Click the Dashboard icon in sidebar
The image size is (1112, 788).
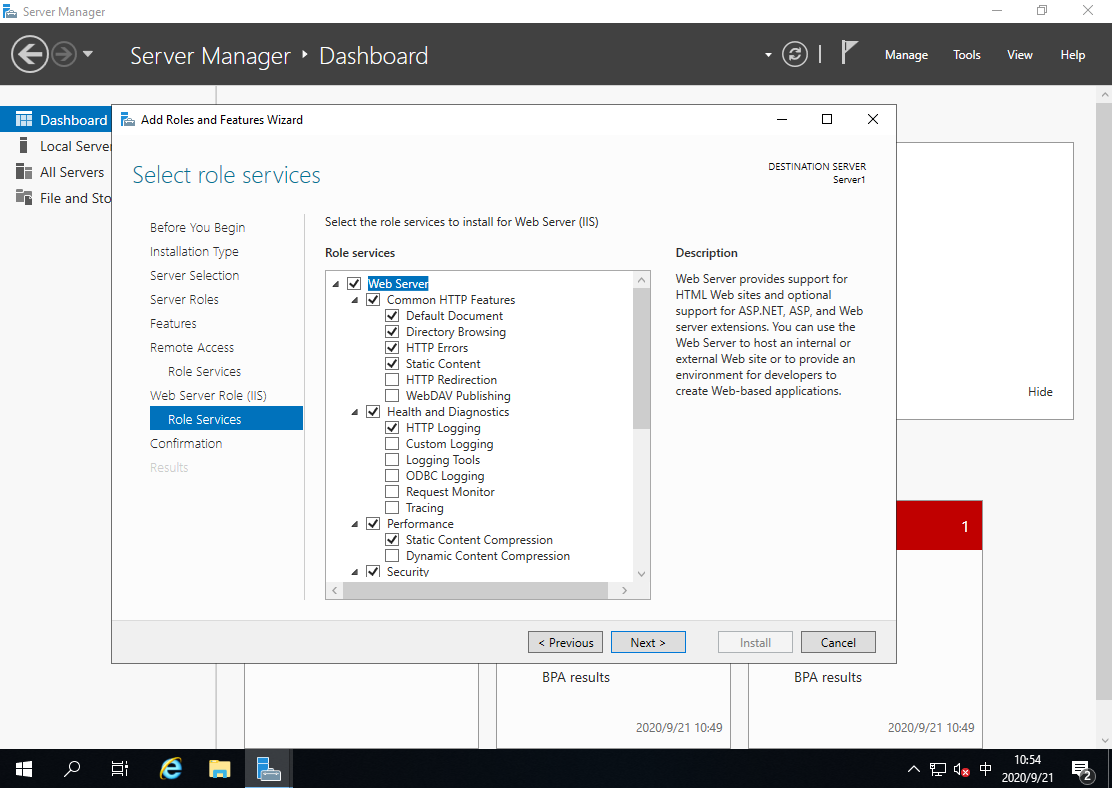click(24, 119)
